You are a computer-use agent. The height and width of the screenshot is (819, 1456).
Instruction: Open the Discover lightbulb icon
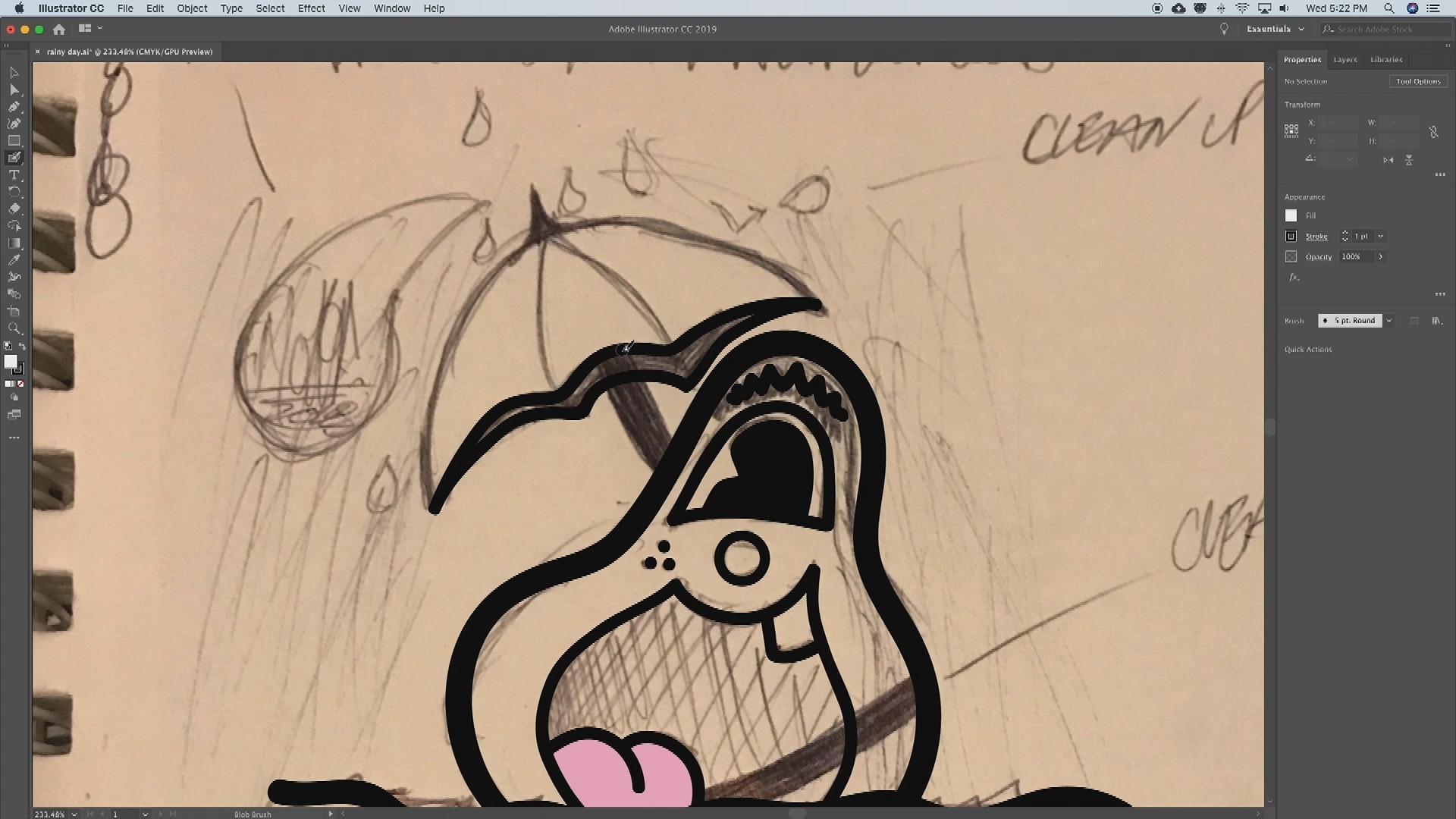coord(1223,29)
